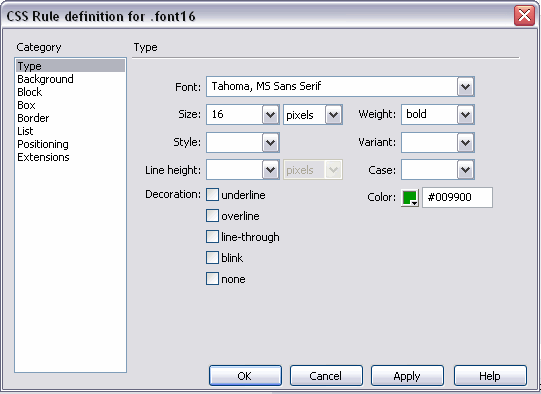This screenshot has height=394, width=541.
Task: Expand the Size value dropdown
Action: [x=270, y=115]
